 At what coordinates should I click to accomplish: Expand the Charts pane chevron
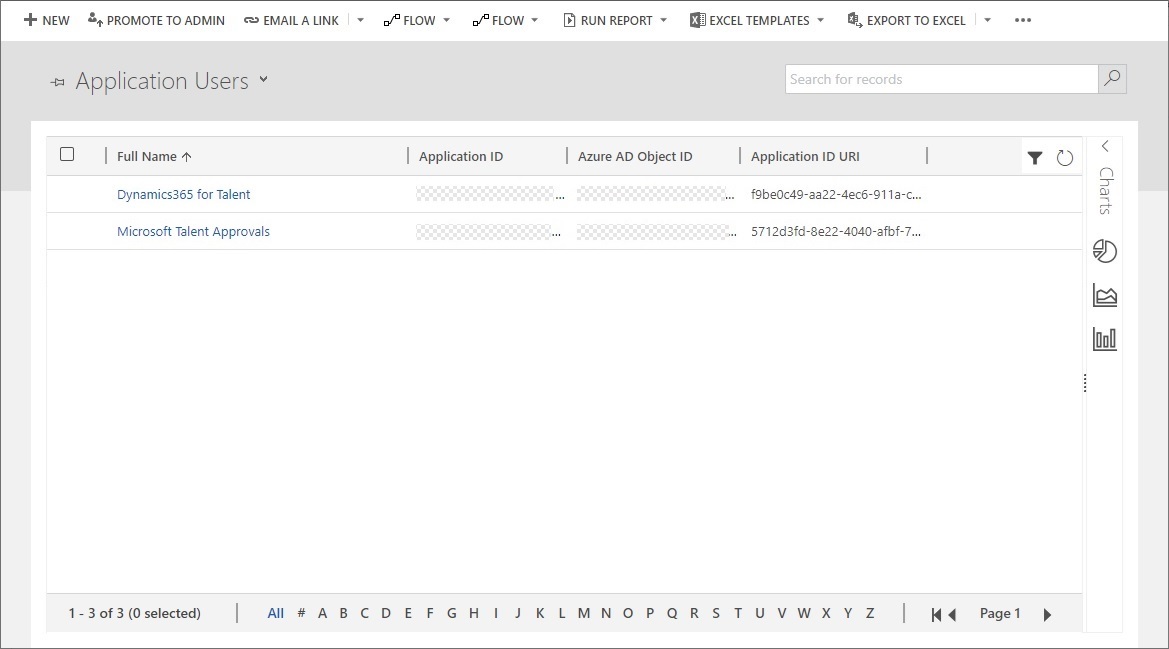coord(1105,146)
